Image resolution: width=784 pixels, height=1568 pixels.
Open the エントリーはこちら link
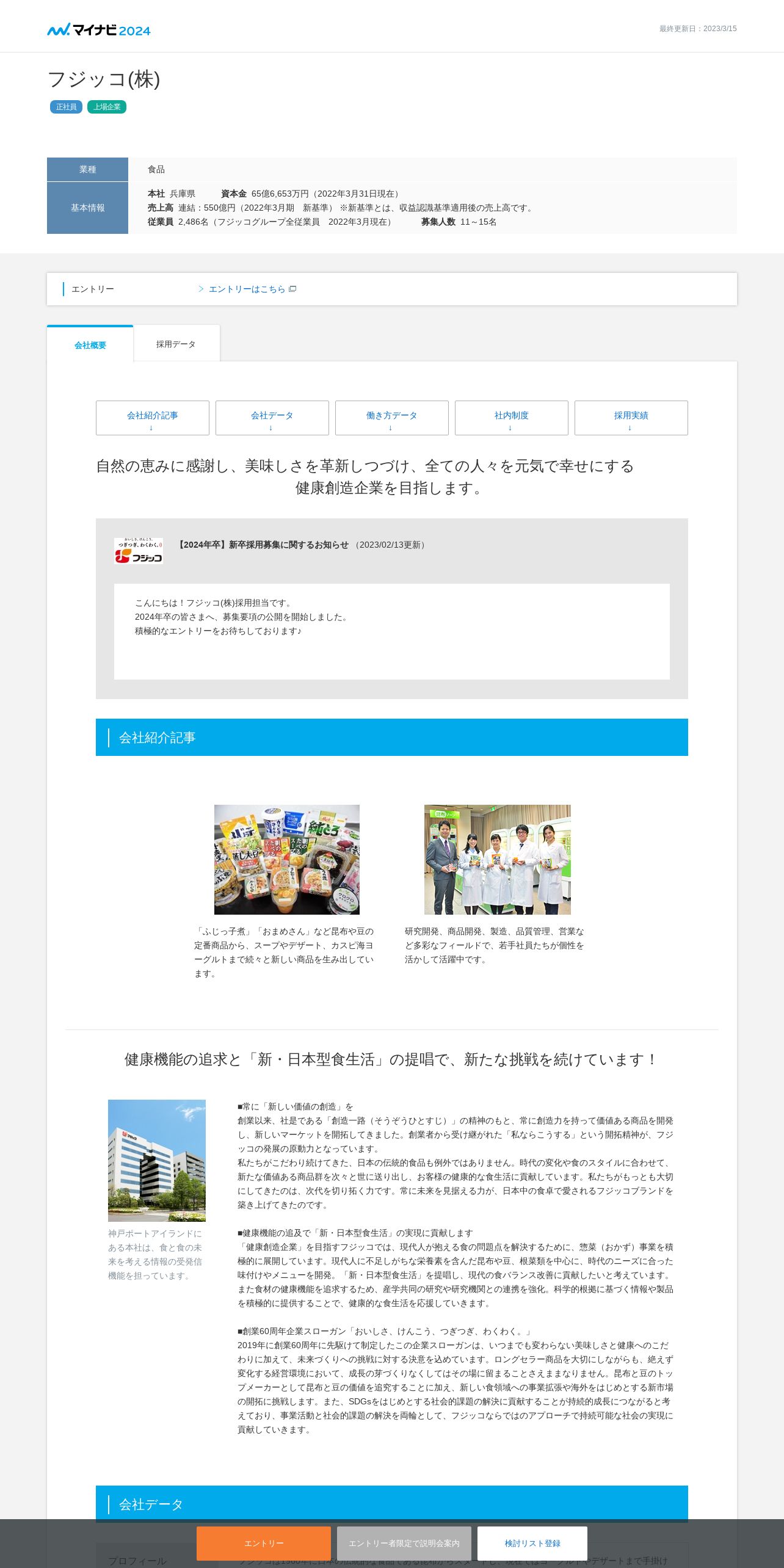(247, 289)
